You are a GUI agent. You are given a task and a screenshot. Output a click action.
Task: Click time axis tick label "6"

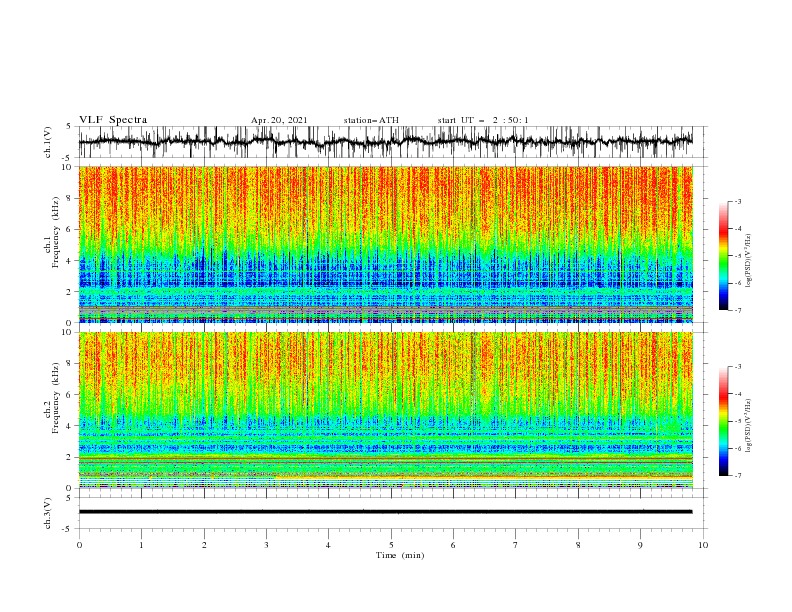point(453,545)
